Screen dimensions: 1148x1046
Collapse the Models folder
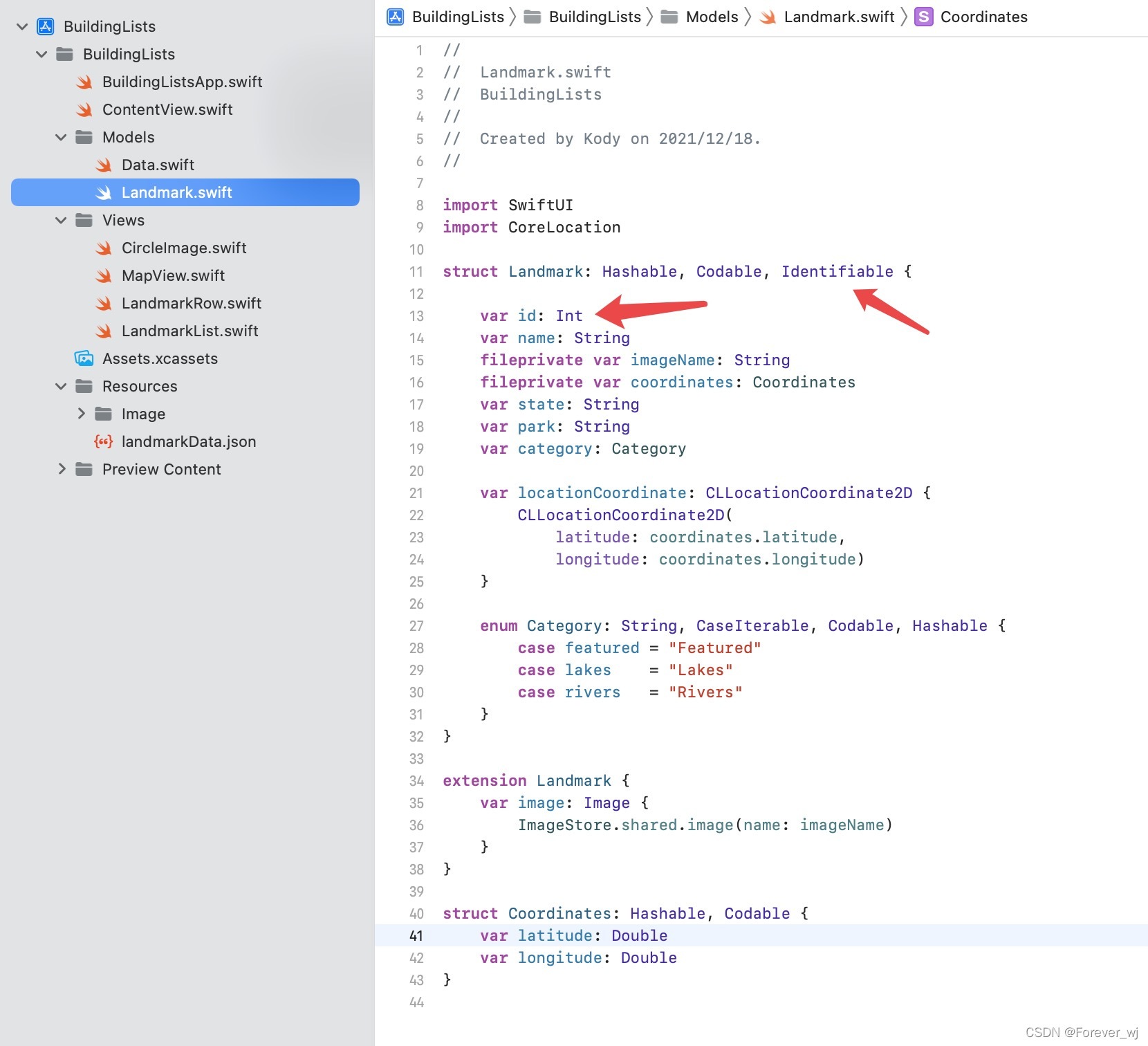tap(61, 137)
